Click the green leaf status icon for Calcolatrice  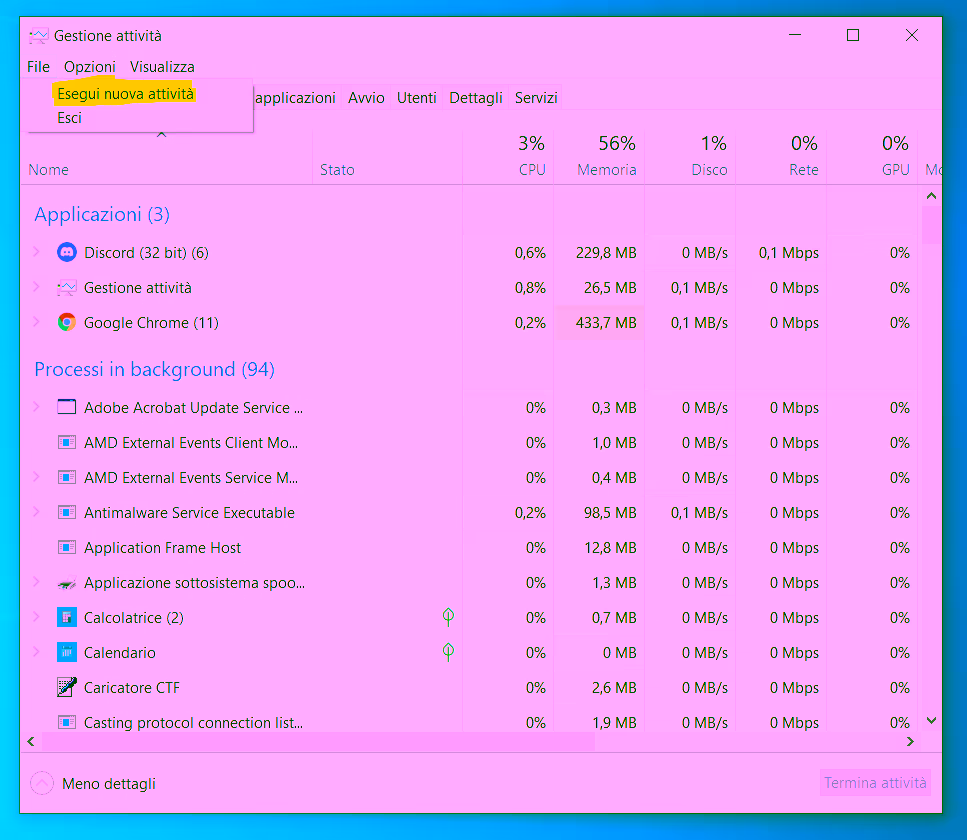point(449,617)
